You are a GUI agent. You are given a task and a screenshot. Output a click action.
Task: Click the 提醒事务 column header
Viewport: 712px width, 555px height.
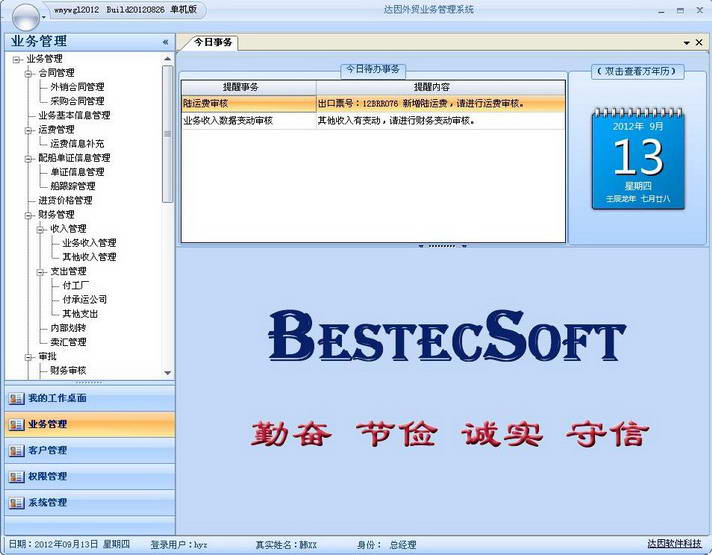(249, 87)
